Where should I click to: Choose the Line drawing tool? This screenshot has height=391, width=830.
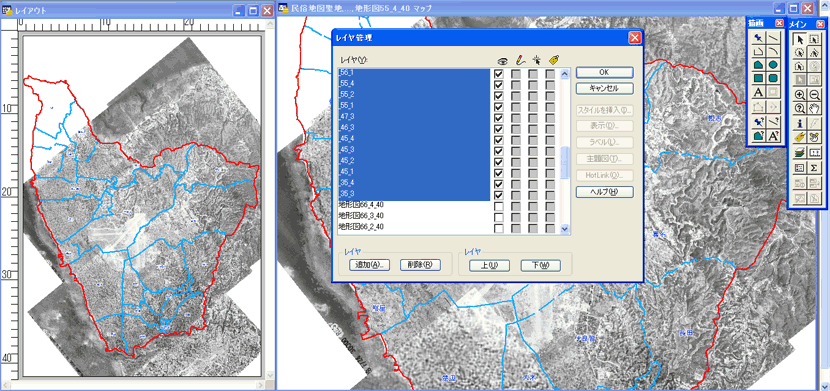click(773, 38)
